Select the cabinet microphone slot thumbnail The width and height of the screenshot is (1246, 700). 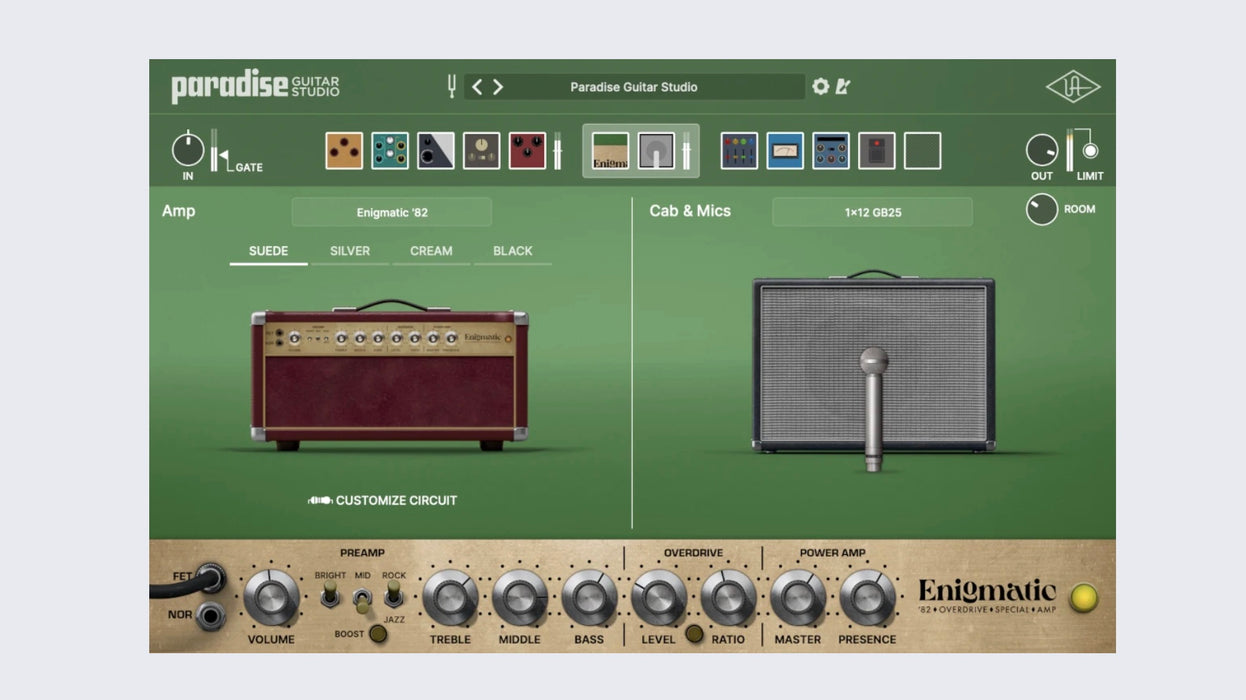[657, 151]
